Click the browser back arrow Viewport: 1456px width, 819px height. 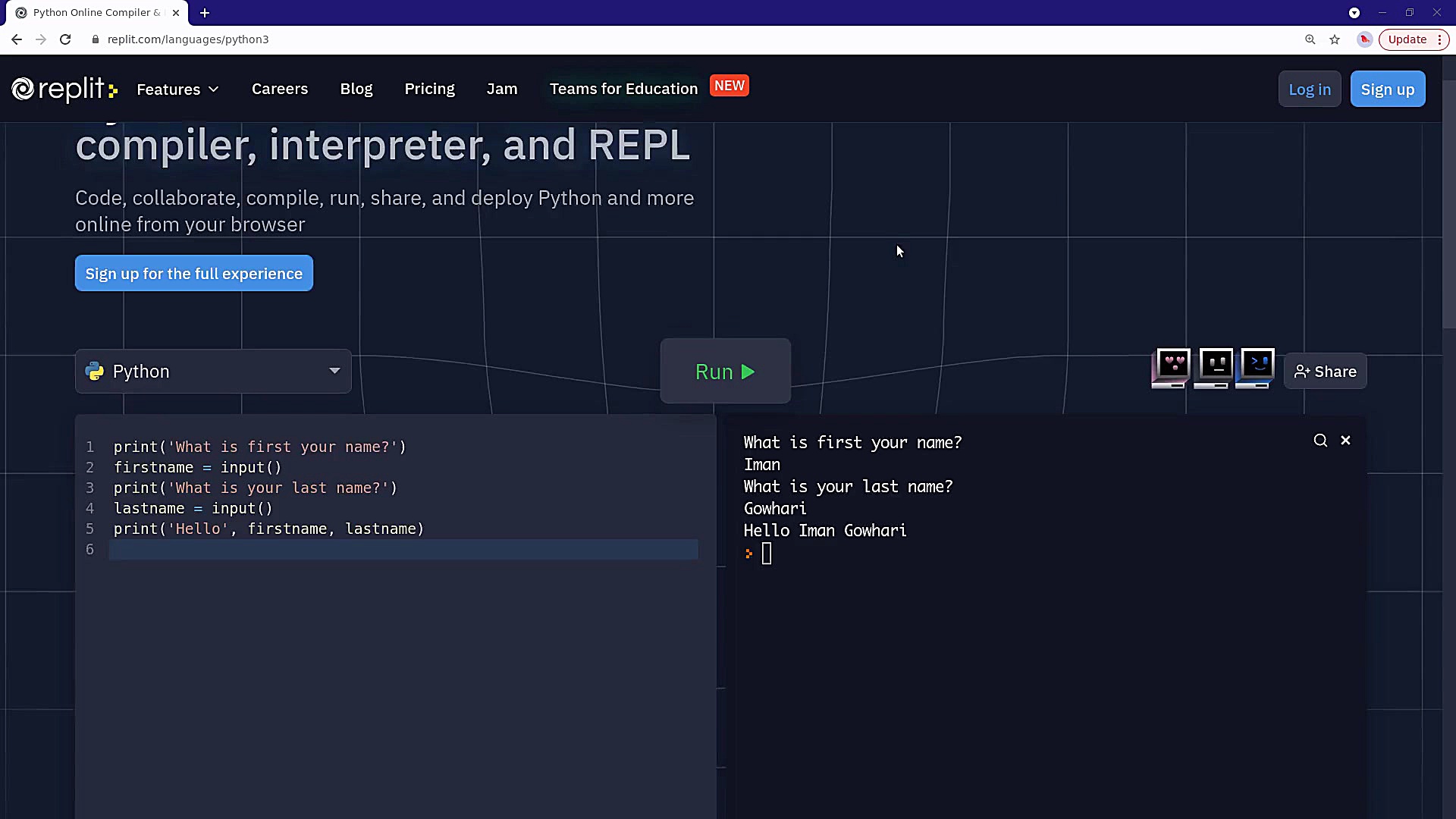(17, 39)
